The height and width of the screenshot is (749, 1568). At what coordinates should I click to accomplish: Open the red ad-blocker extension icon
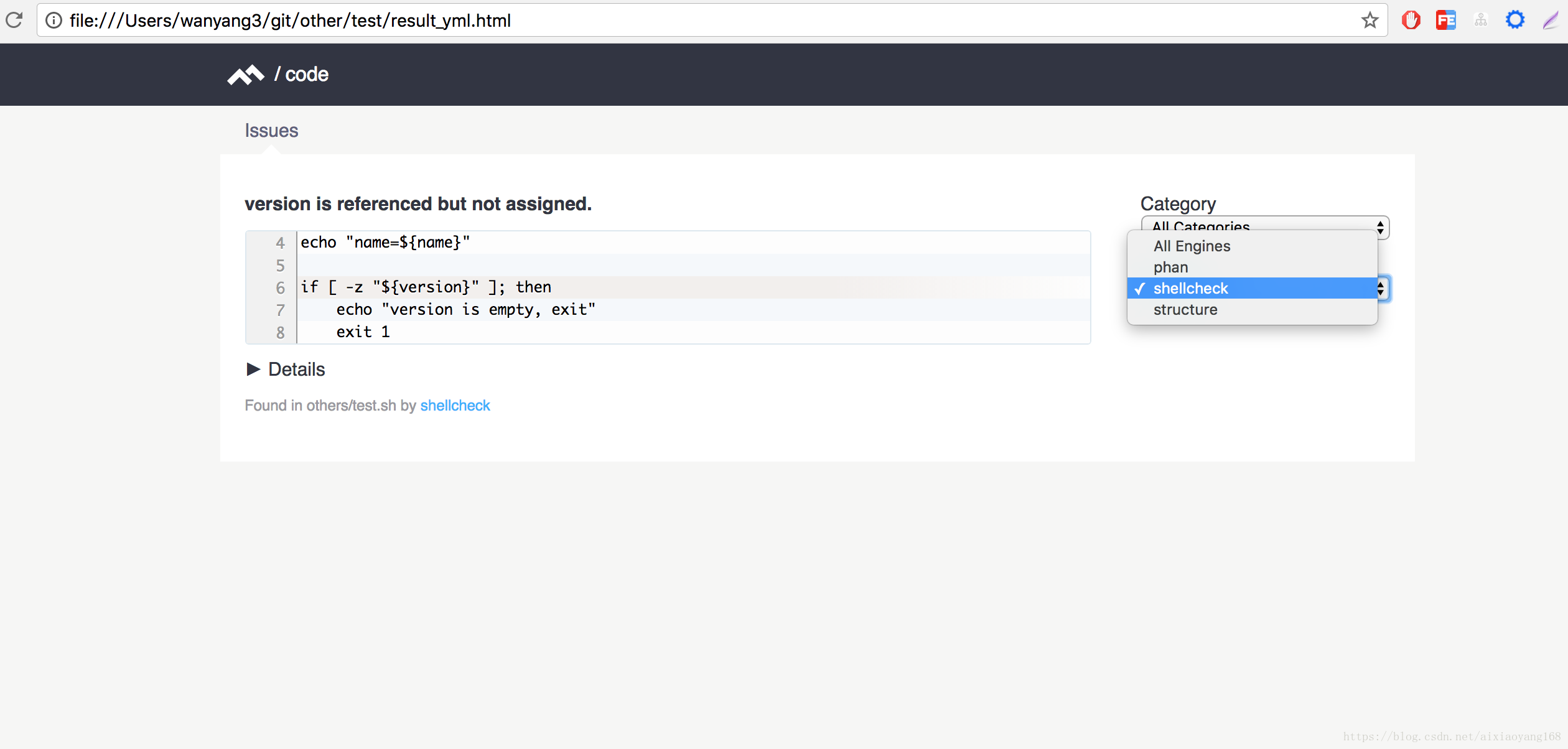tap(1411, 21)
